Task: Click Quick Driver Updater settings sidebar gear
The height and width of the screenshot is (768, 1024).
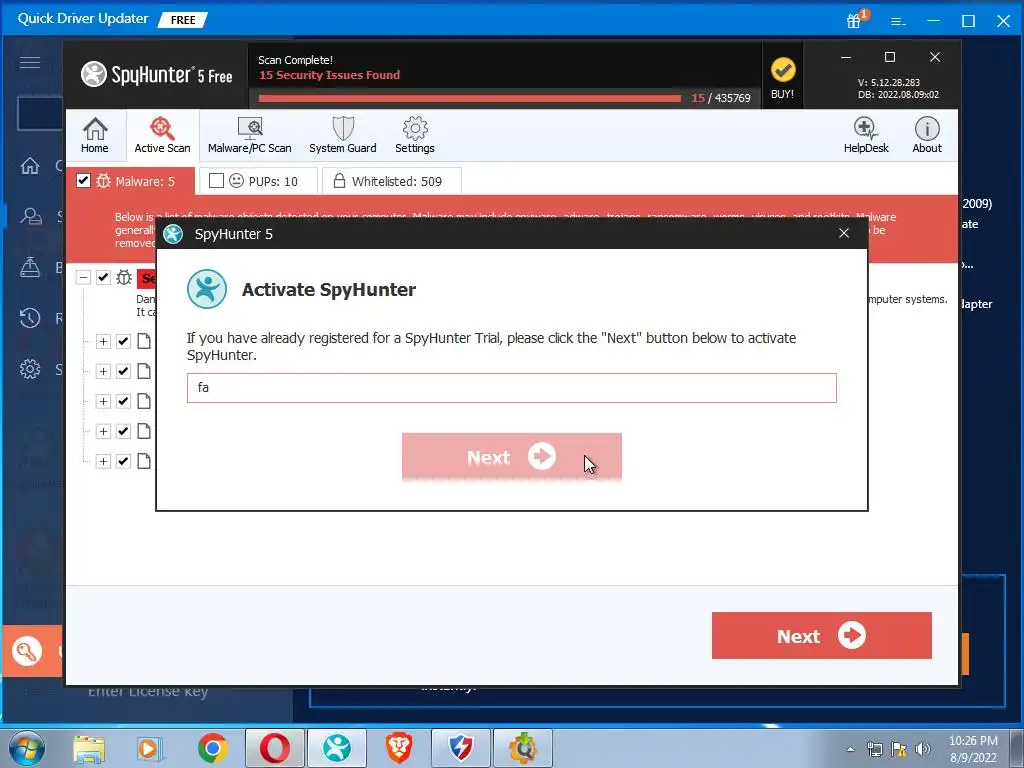Action: click(x=30, y=369)
